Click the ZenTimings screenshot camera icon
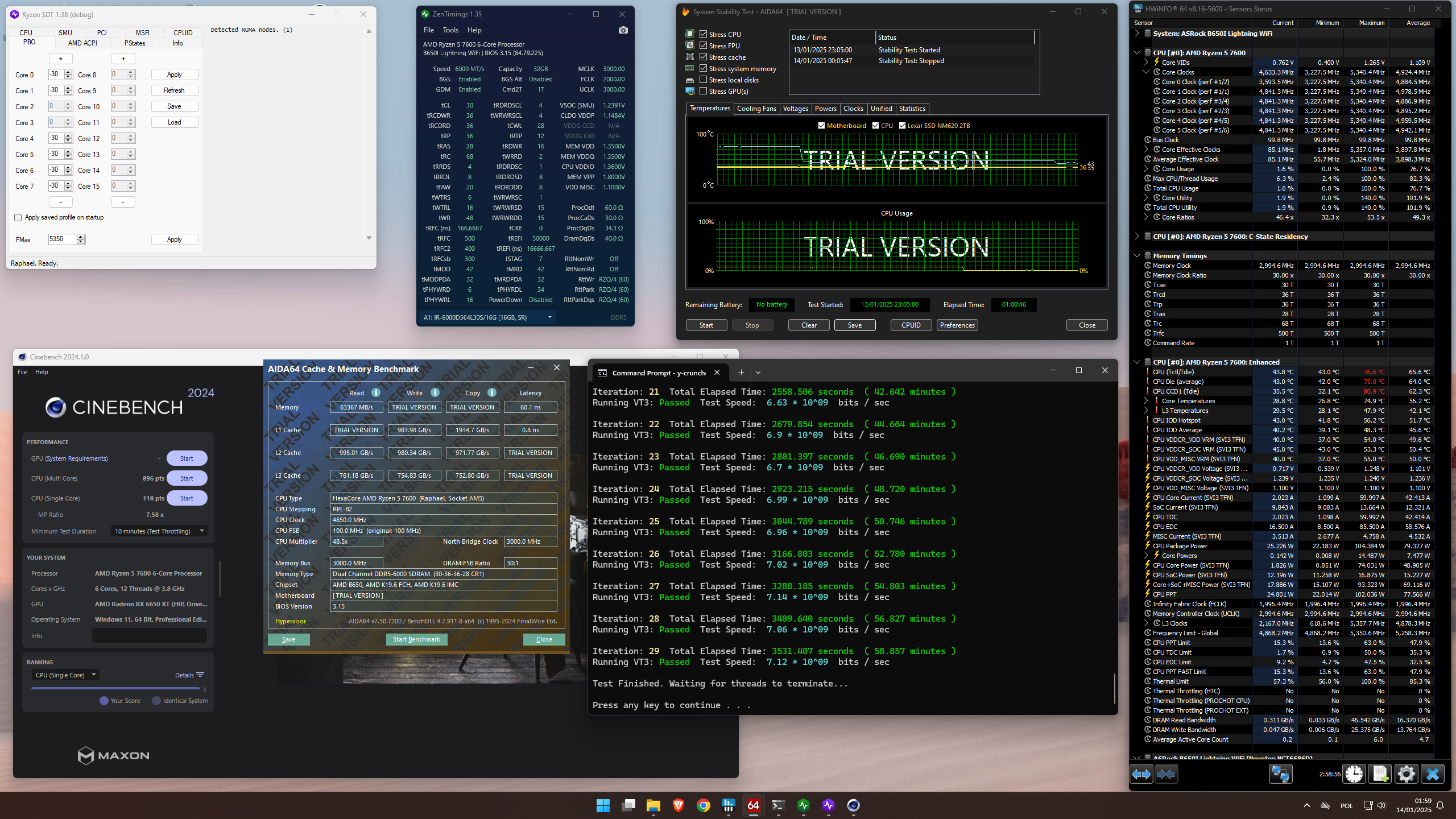1456x819 pixels. [623, 30]
